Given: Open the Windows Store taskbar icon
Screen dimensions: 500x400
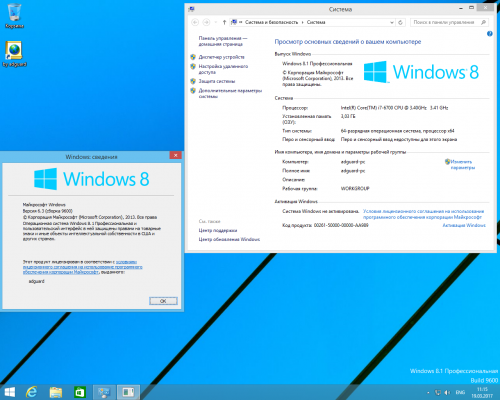Looking at the screenshot, I should click(80, 392).
